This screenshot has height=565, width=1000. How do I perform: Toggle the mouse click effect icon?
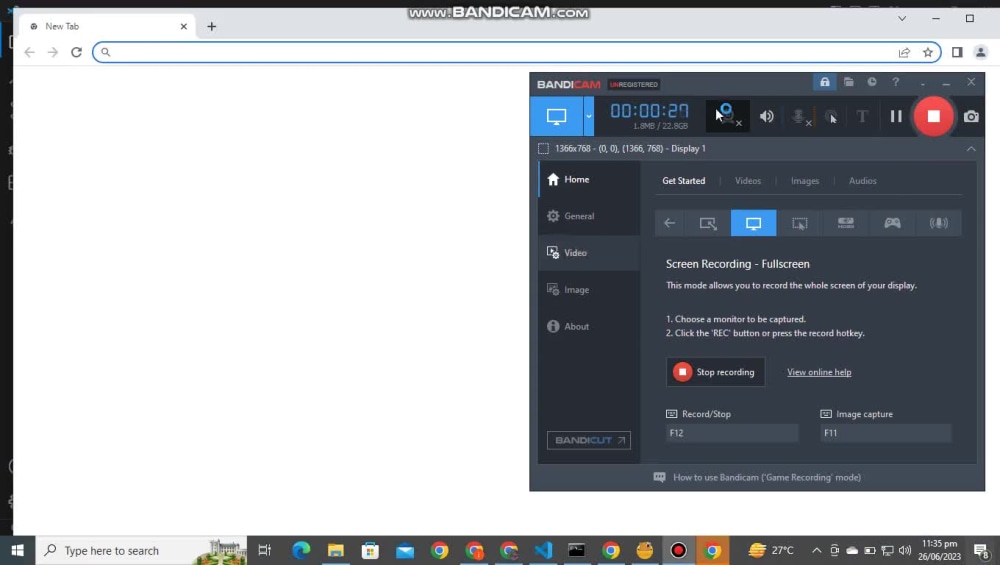[831, 116]
